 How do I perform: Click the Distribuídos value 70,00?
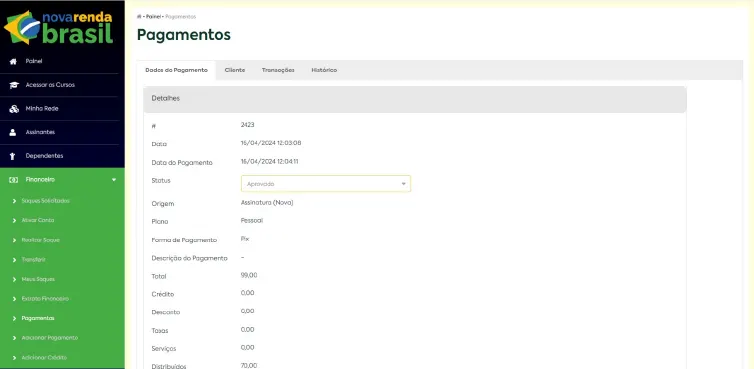point(249,366)
